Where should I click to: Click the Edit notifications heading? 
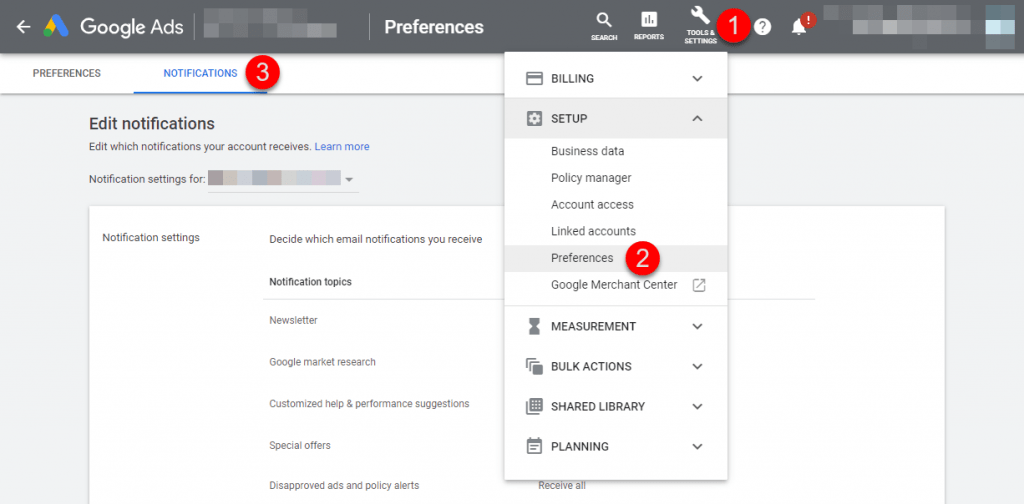point(152,123)
